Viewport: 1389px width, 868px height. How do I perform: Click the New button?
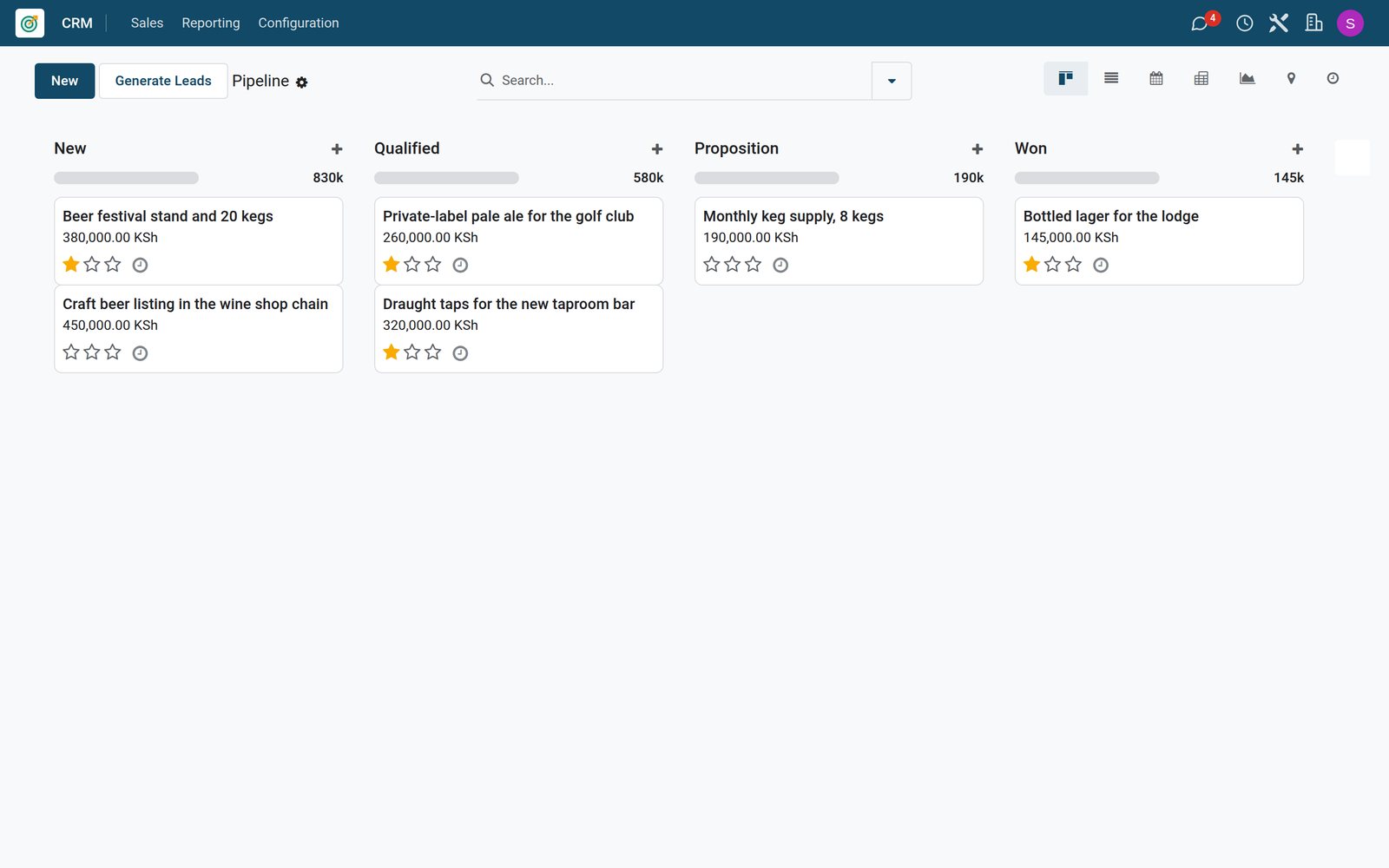click(65, 81)
